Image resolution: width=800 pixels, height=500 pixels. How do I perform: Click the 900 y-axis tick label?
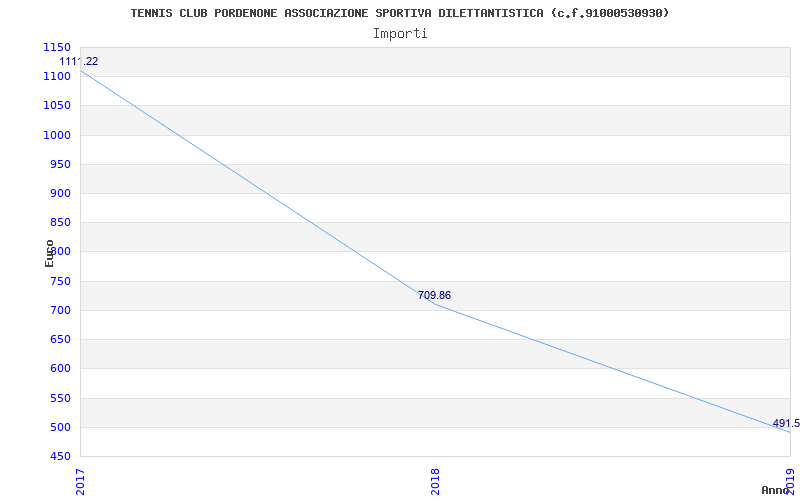60,193
